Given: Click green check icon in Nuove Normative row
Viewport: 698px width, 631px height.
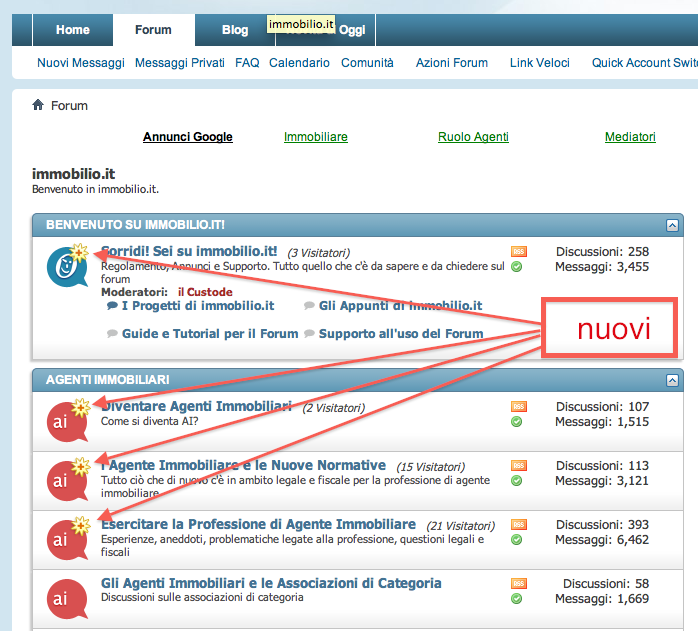Looking at the screenshot, I should pos(517,480).
